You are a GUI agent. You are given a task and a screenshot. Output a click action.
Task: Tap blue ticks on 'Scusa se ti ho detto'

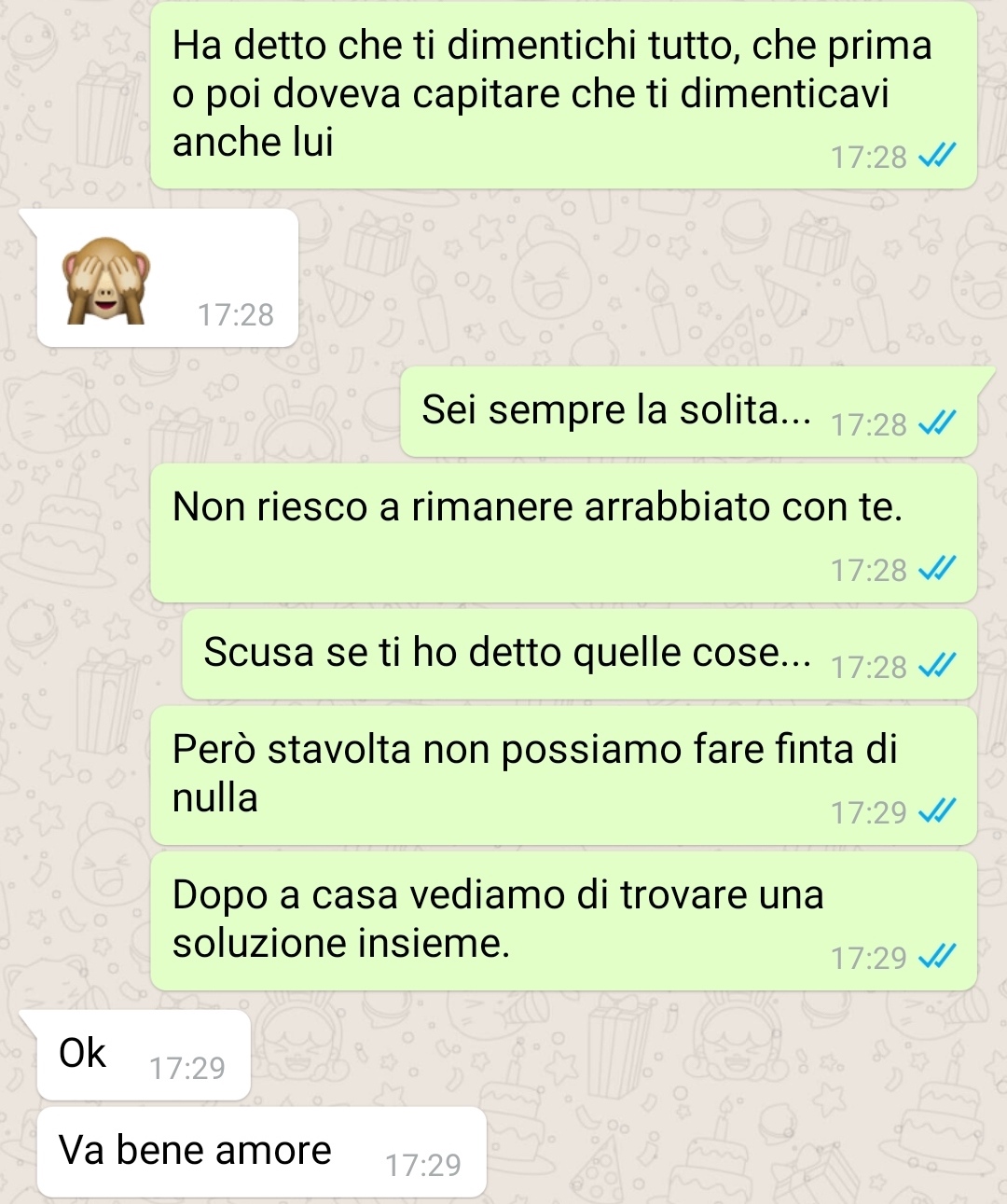(937, 666)
